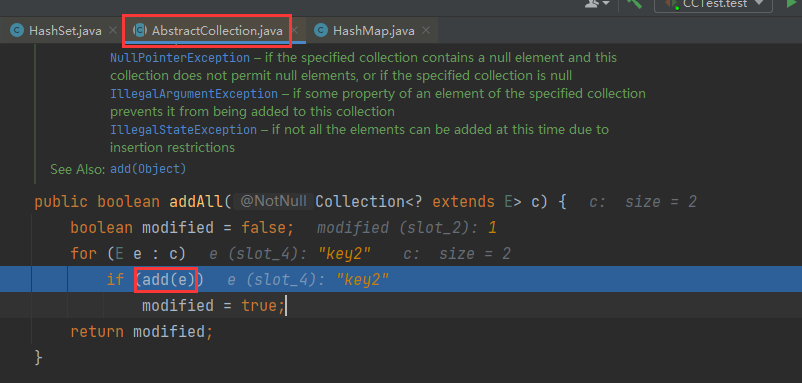Click the 'modified = true;' statement
Screen dimensions: 802x383
[213, 306]
